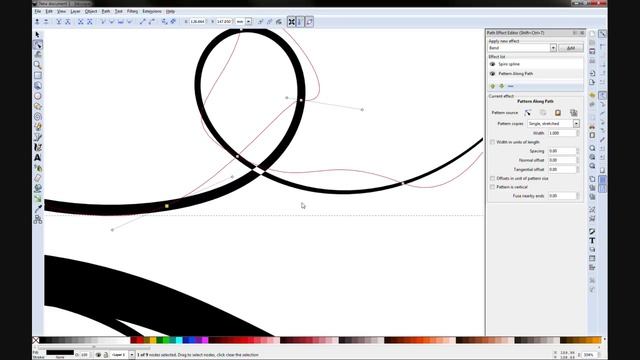This screenshot has height=360, width=640.
Task: Open the Object menu
Action: pyautogui.click(x=91, y=11)
